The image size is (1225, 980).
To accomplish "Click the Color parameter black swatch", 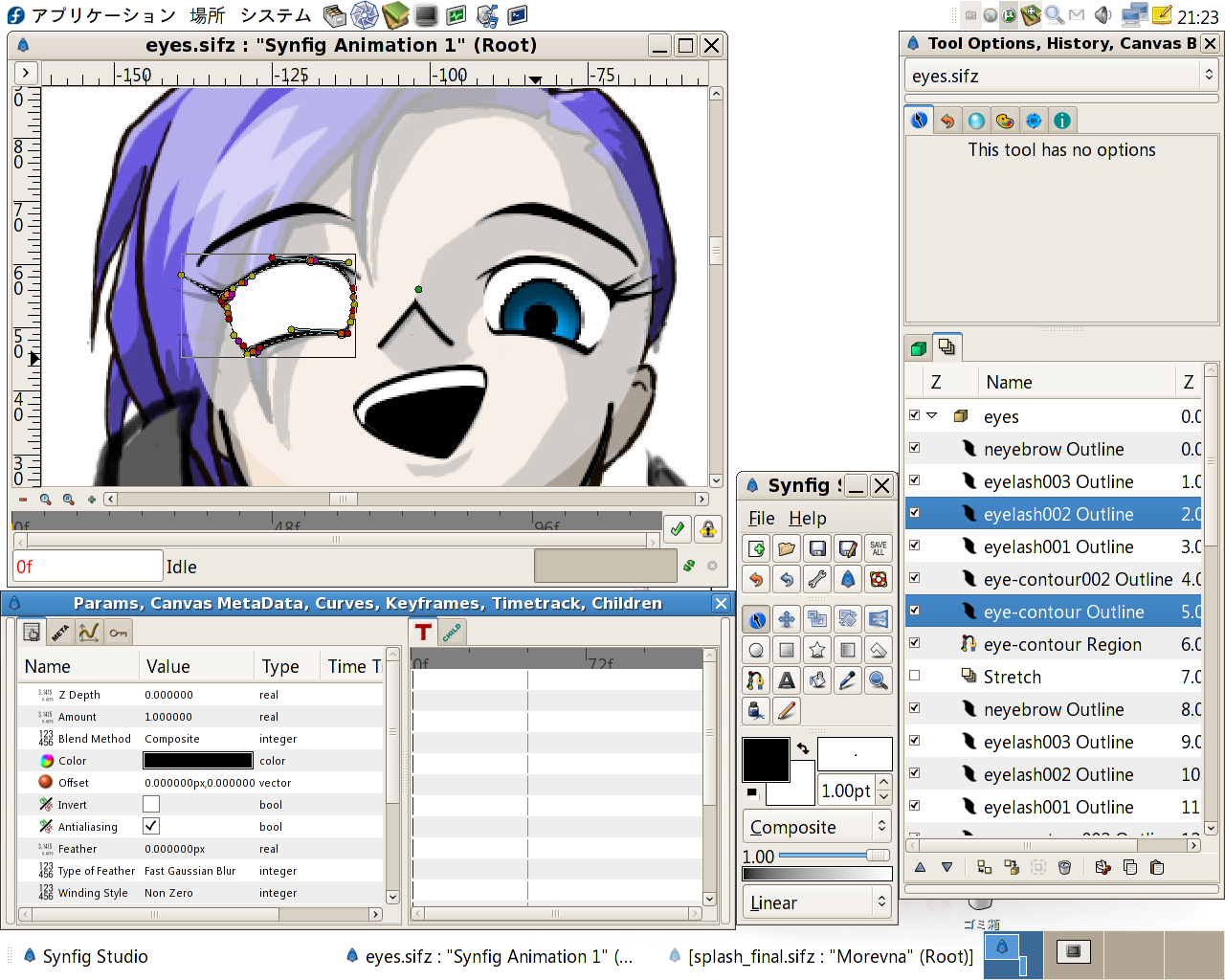I will point(198,761).
